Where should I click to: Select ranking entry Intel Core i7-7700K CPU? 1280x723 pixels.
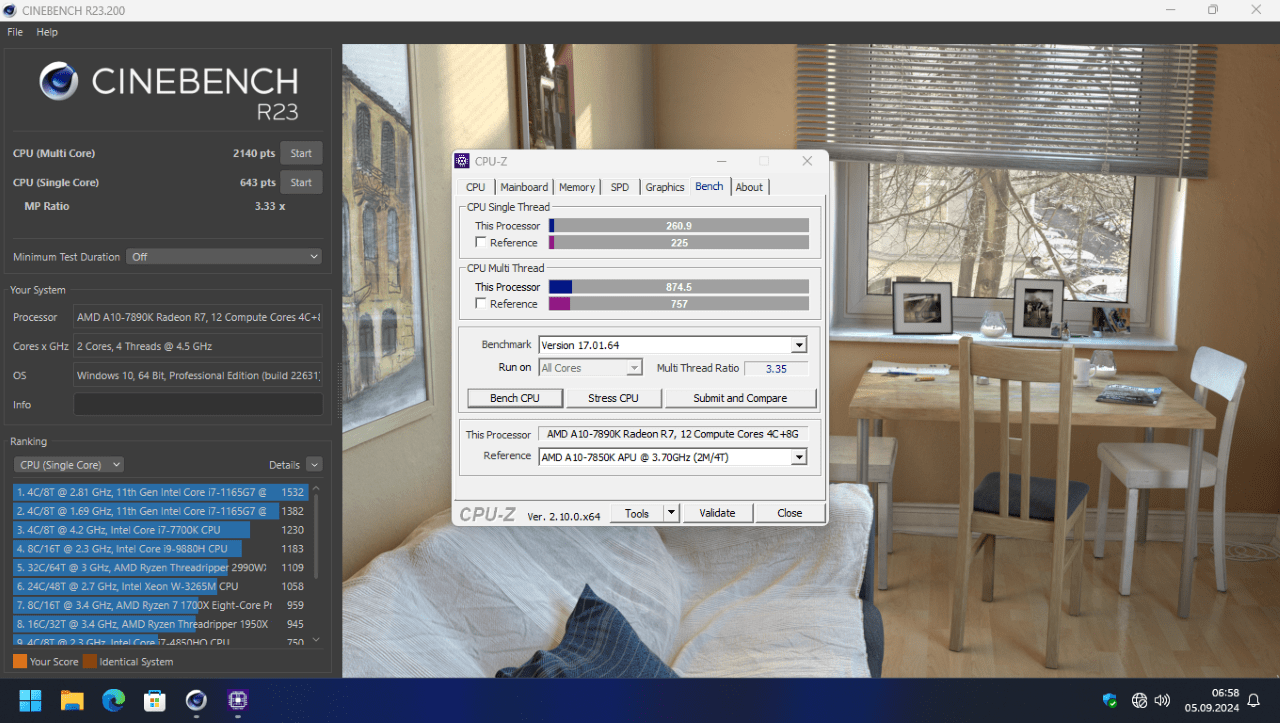[x=160, y=530]
